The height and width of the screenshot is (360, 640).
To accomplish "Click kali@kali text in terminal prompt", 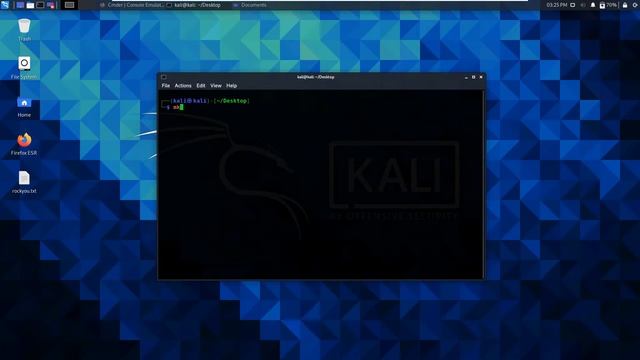I will click(x=189, y=101).
